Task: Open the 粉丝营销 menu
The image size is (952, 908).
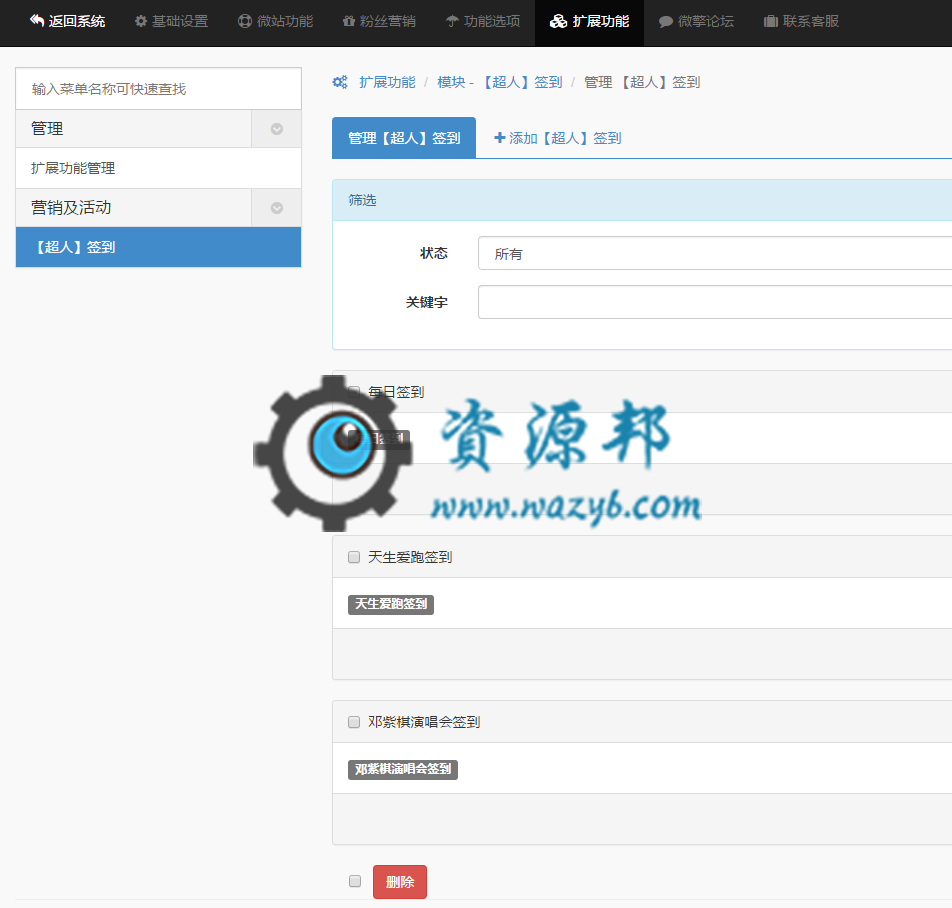Action: [x=379, y=22]
